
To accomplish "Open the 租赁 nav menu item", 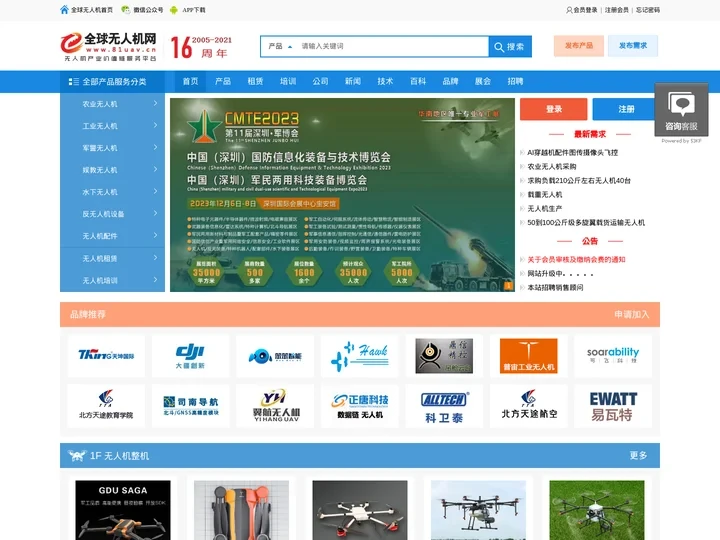I will [255, 82].
